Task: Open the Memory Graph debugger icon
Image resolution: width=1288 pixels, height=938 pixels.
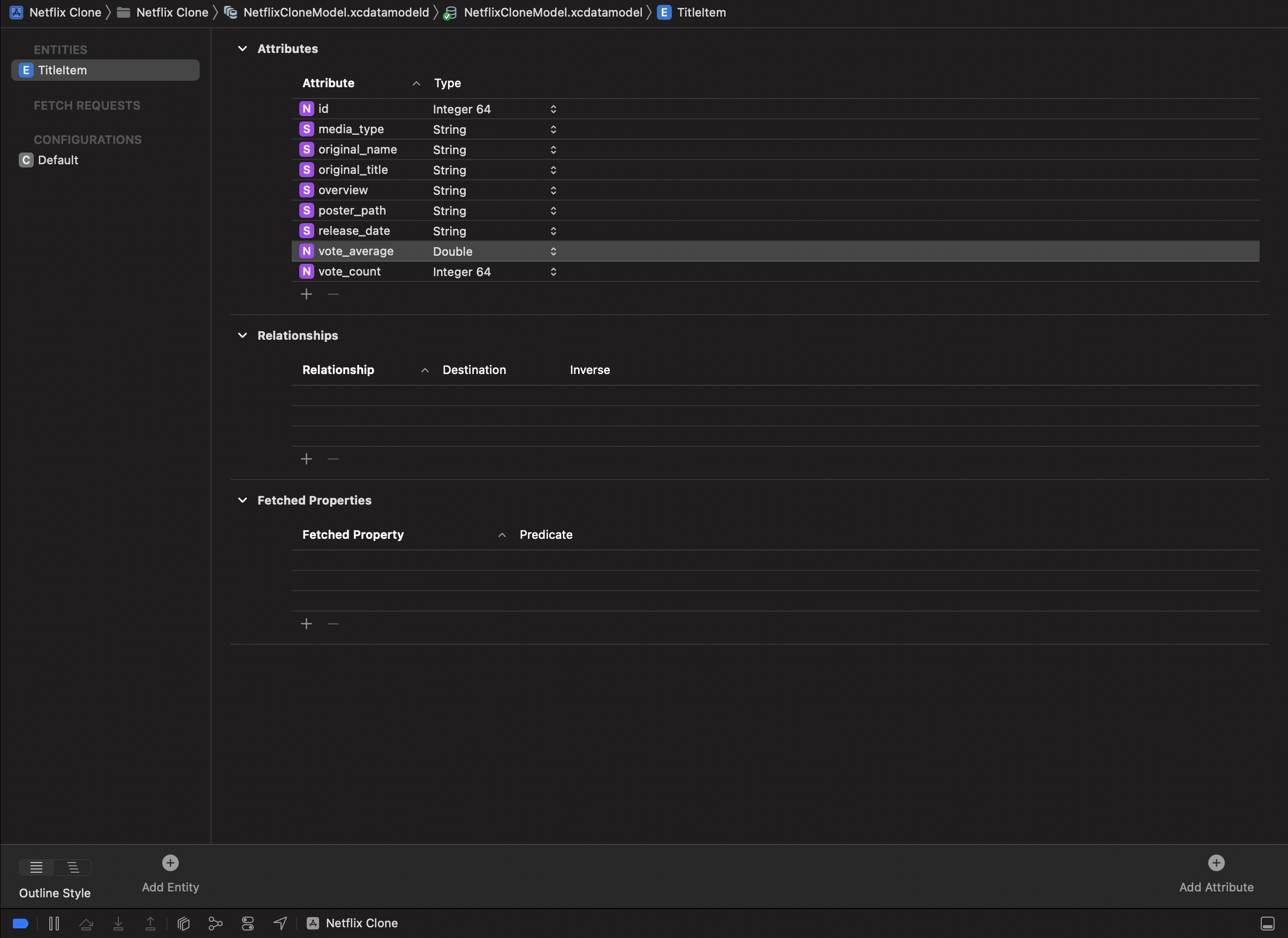Action: click(216, 922)
